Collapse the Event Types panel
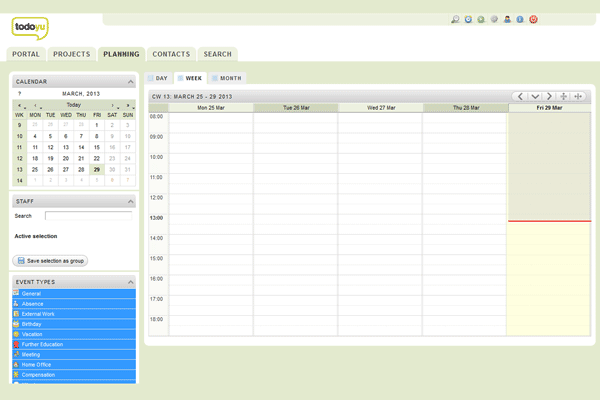The image size is (600, 400). tap(130, 282)
